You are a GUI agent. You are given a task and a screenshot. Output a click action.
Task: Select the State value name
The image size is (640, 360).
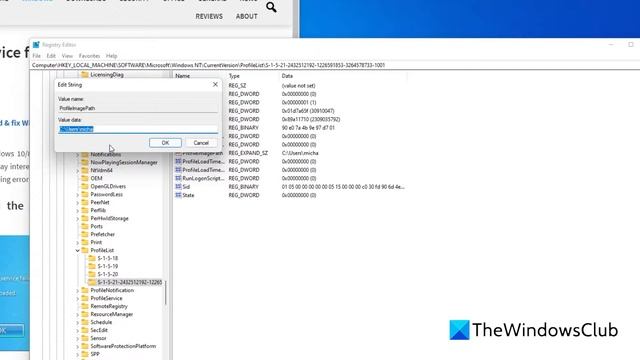(x=188, y=196)
